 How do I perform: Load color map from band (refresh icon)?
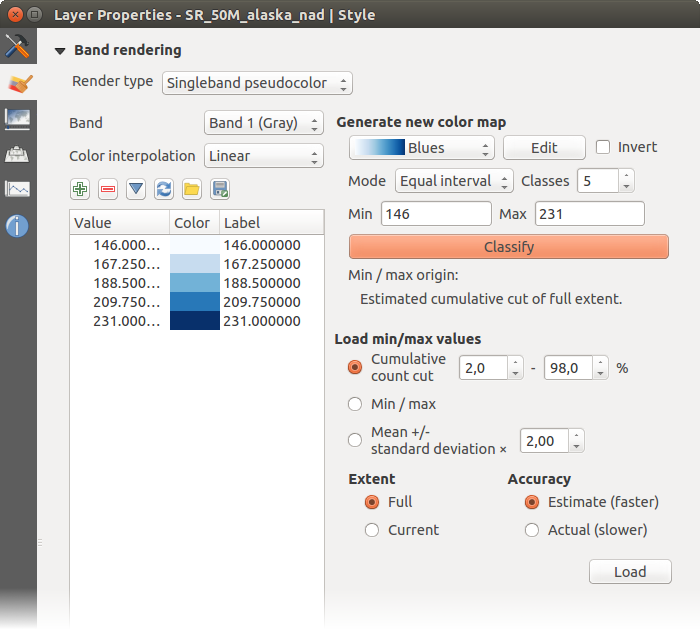(x=164, y=189)
